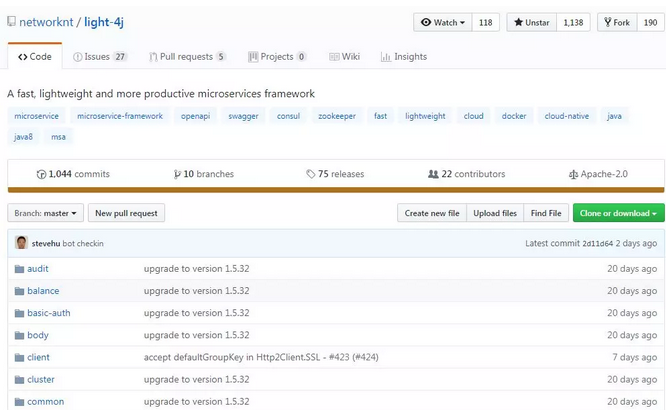
Task: Select the msa topic tag
Action: 58,137
